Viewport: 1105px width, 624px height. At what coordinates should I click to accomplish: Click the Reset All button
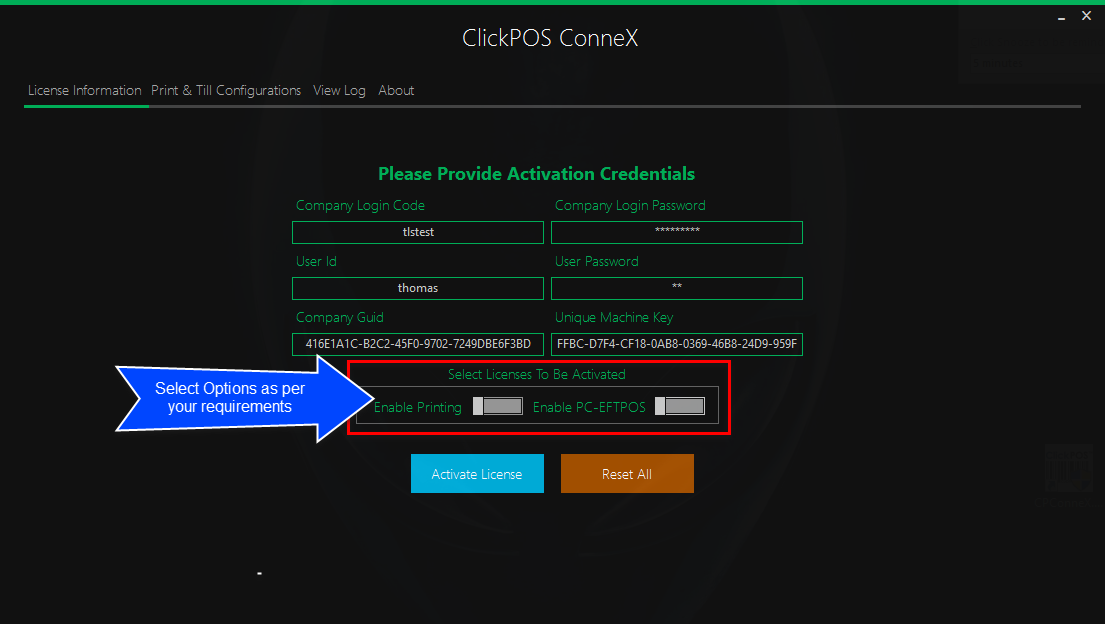pyautogui.click(x=627, y=474)
